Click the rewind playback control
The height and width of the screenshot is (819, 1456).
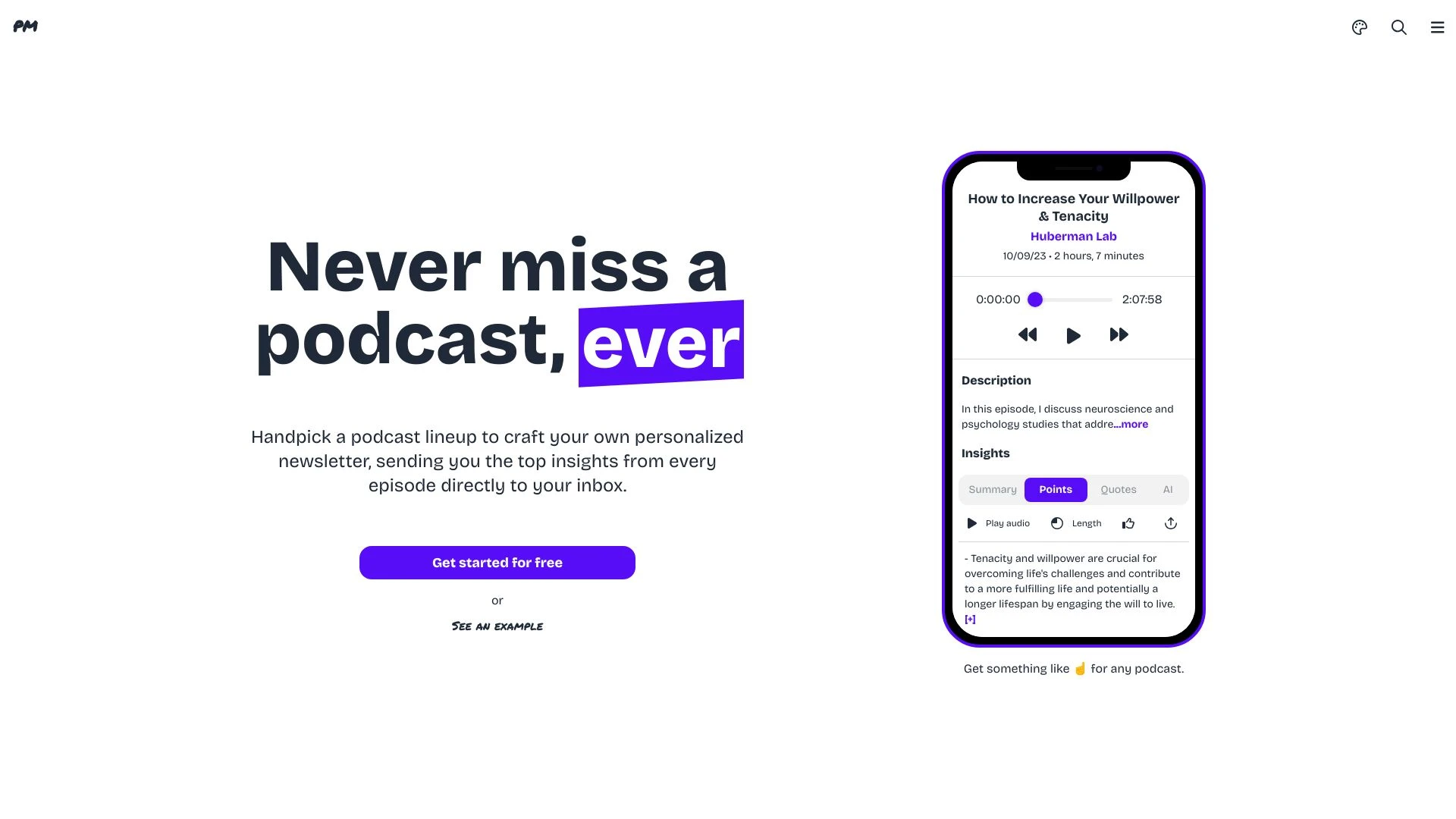pyautogui.click(x=1027, y=335)
